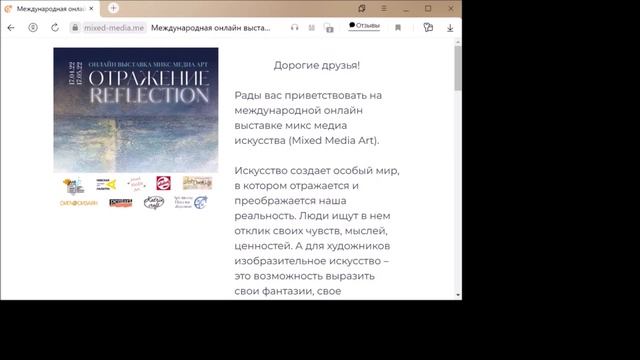Open the extensions icon in toolbar

coord(428,27)
